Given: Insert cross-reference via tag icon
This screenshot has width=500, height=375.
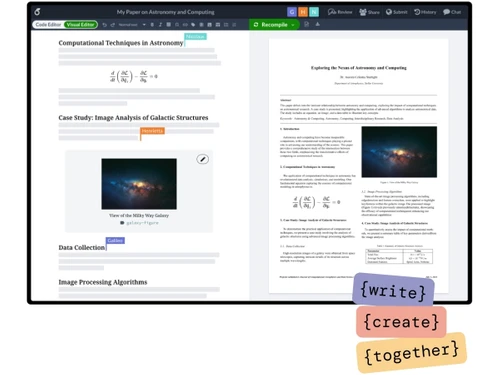Looking at the screenshot, I should [x=193, y=25].
